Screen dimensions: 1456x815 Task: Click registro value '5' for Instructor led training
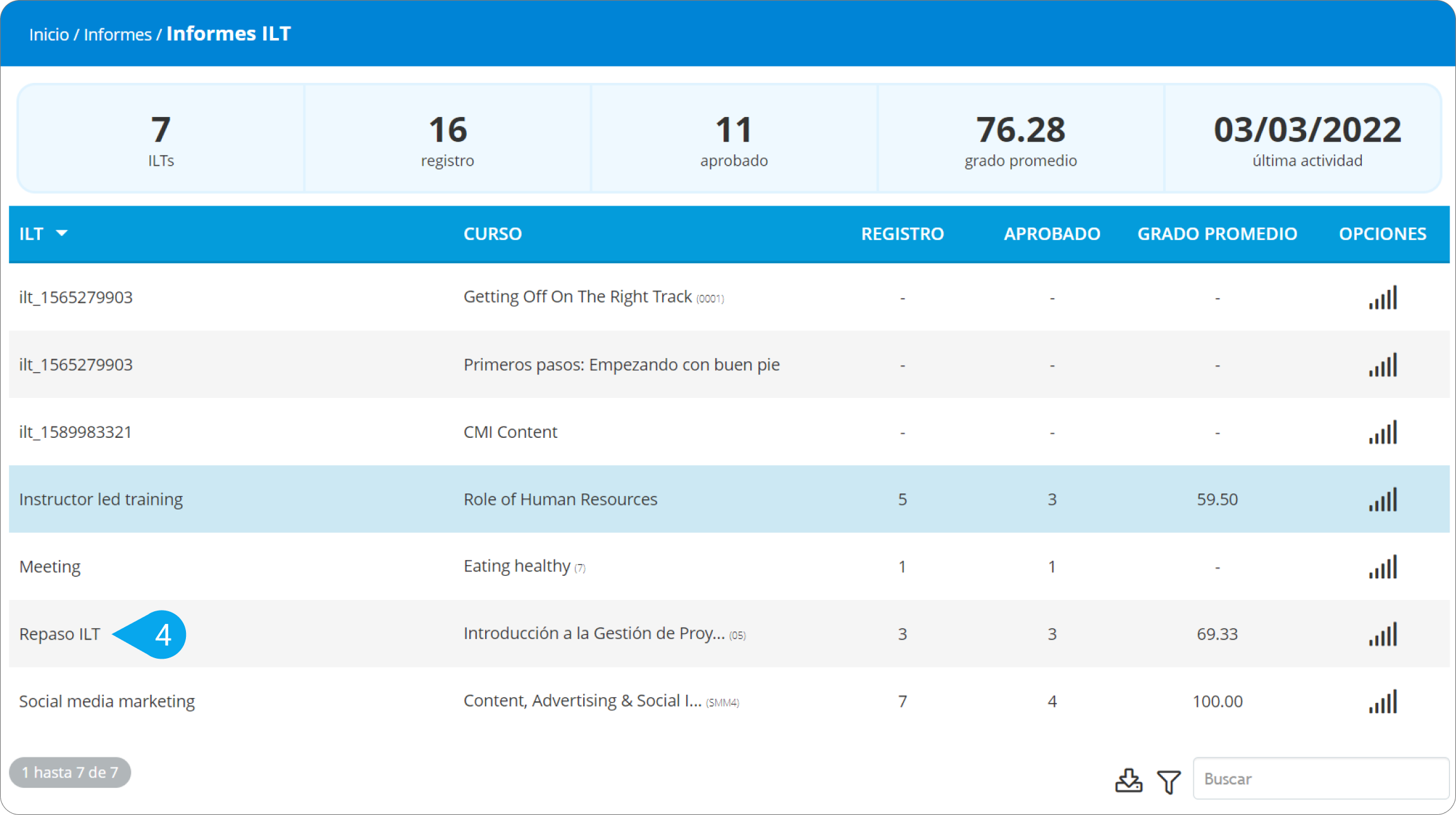point(903,499)
